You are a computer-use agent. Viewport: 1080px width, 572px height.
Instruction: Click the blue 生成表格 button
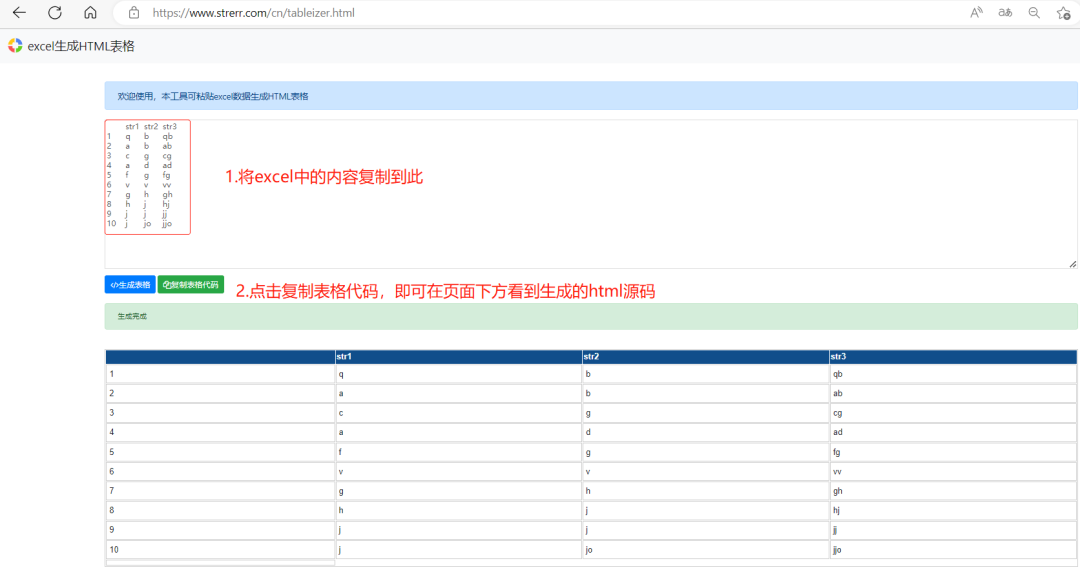tap(130, 285)
